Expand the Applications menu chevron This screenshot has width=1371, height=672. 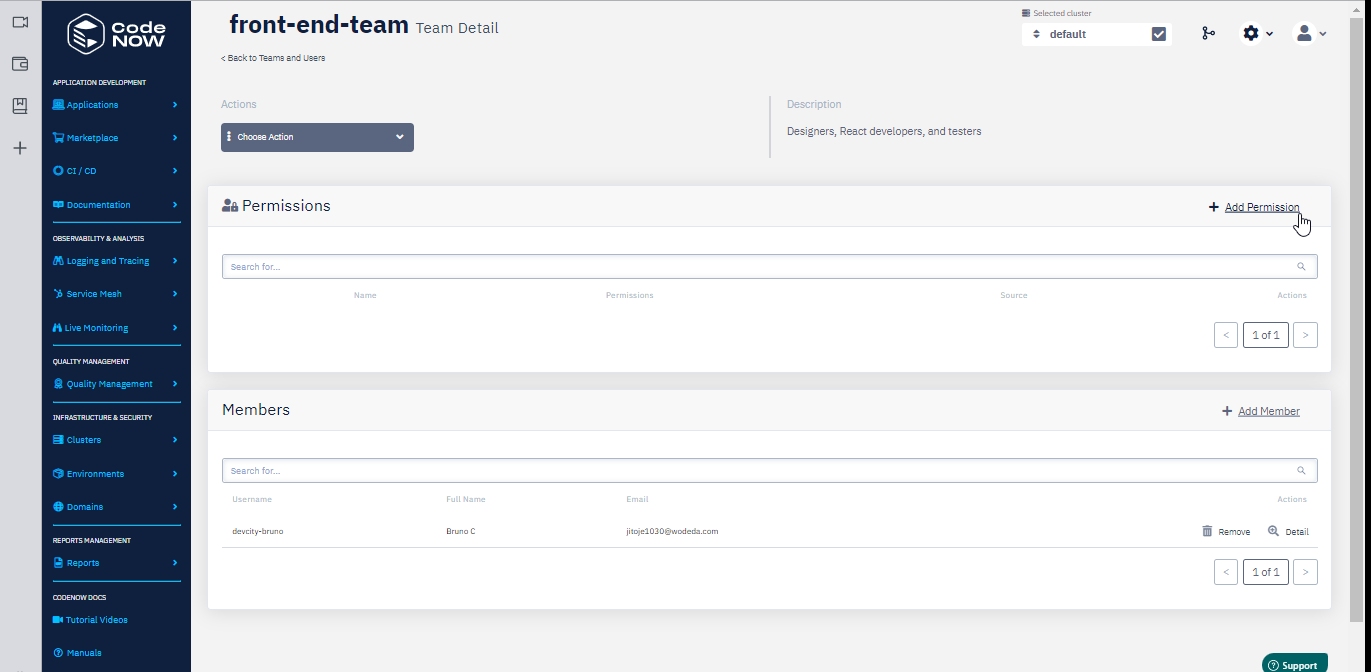pos(175,105)
